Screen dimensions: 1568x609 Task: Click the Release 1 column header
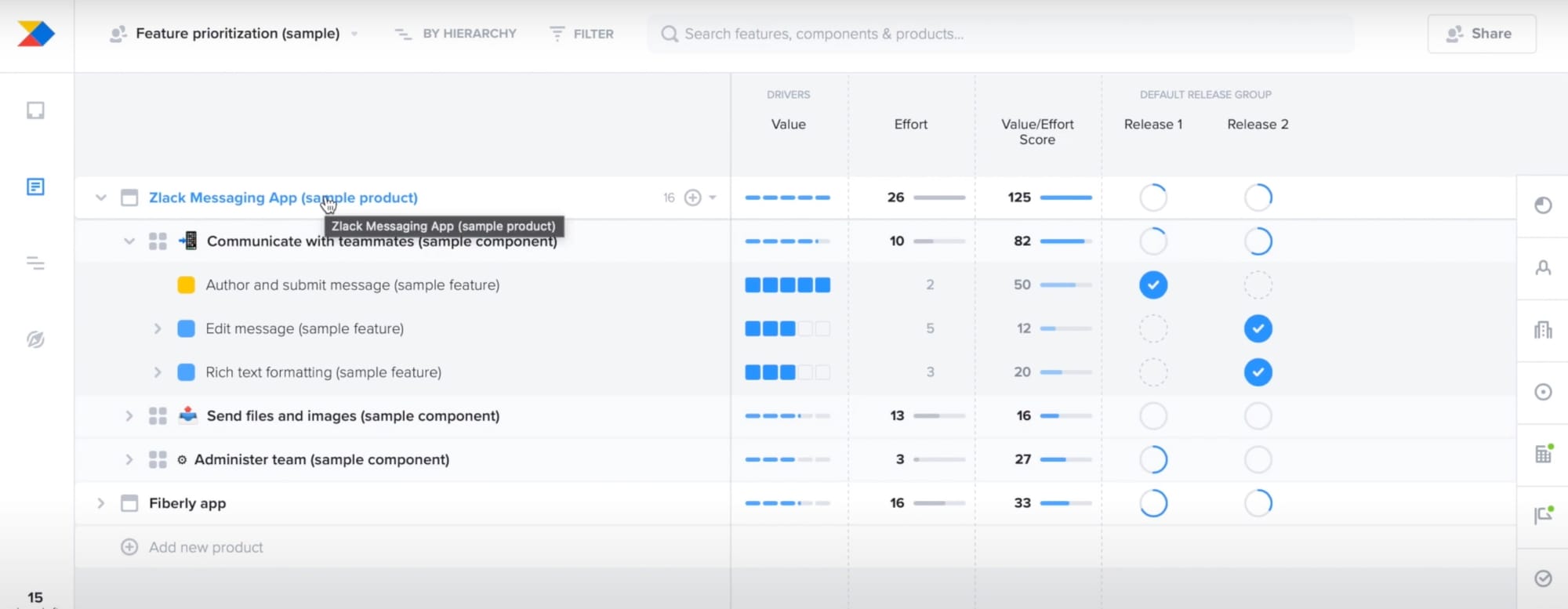1153,124
